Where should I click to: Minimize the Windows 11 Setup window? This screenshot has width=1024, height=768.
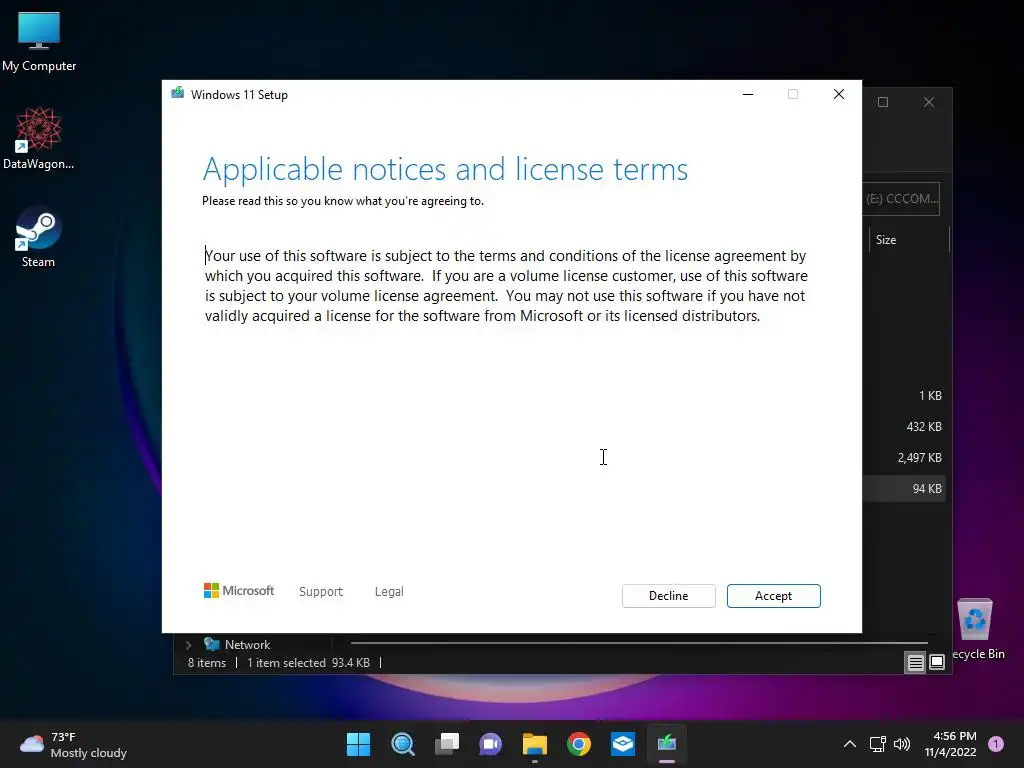pyautogui.click(x=748, y=94)
